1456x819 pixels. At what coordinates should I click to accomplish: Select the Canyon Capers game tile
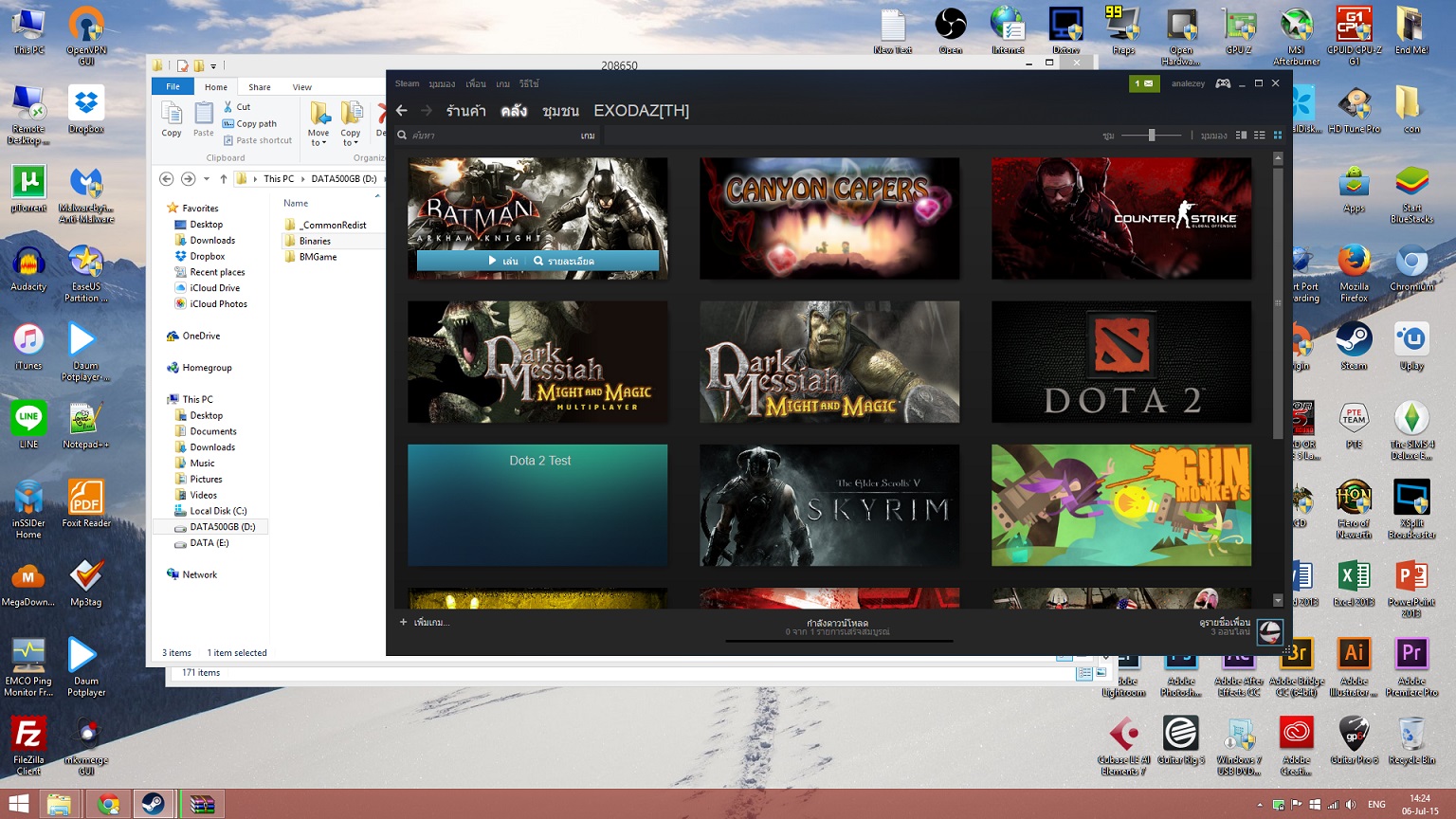click(829, 218)
